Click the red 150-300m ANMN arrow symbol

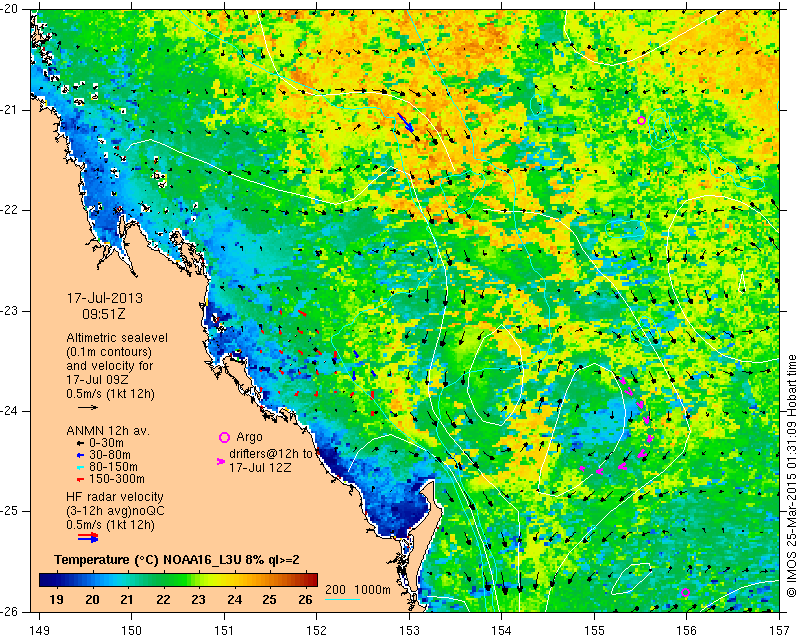point(80,479)
